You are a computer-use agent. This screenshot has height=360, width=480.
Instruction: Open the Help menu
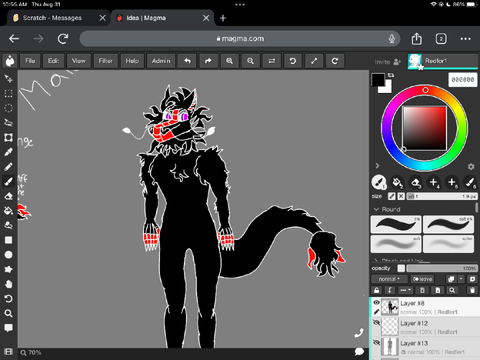click(x=132, y=61)
